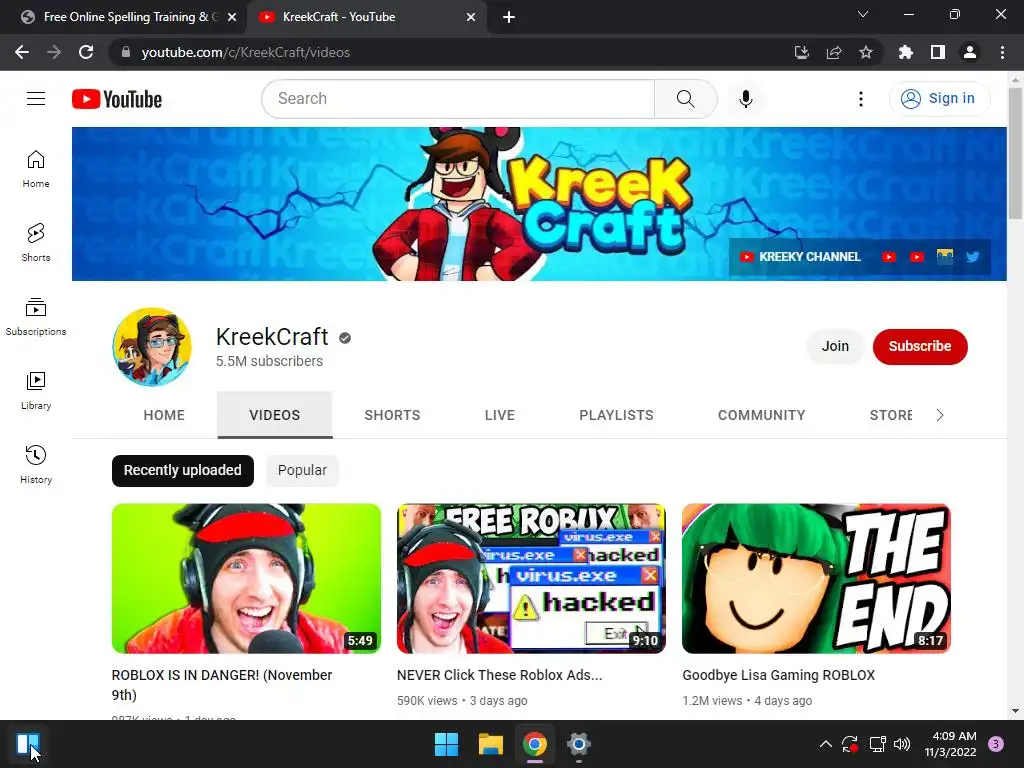Click the Sign in button
This screenshot has height=768, width=1024.
point(938,99)
